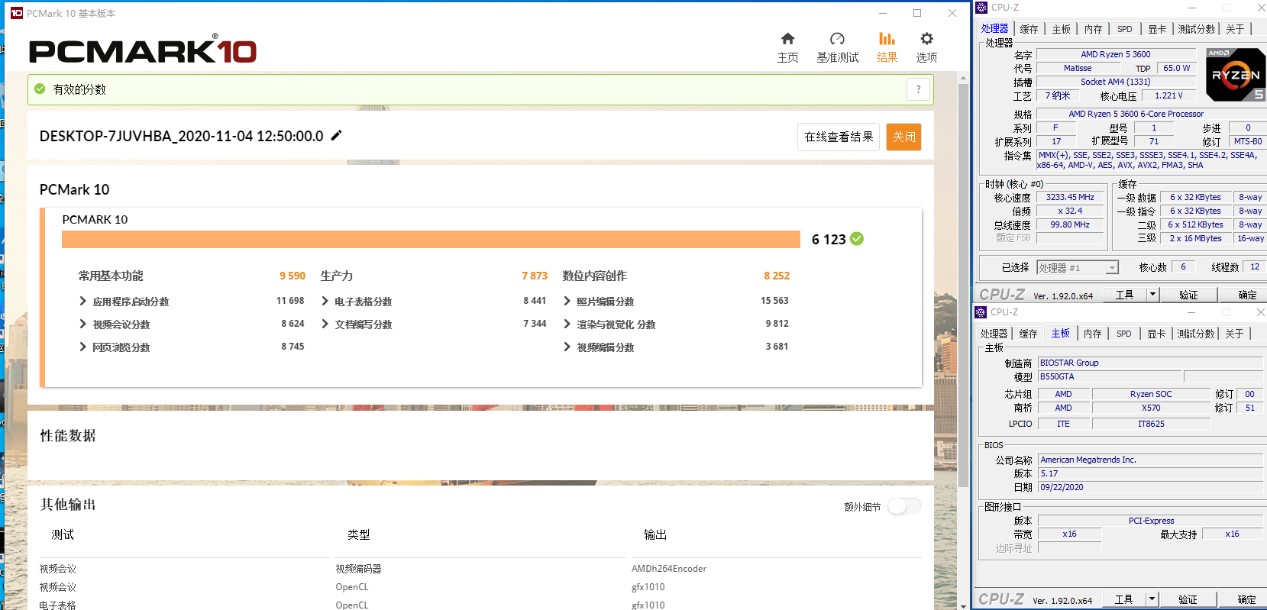
Task: Switch to 处理器 tab in lower CPU-Z window
Action: [995, 334]
